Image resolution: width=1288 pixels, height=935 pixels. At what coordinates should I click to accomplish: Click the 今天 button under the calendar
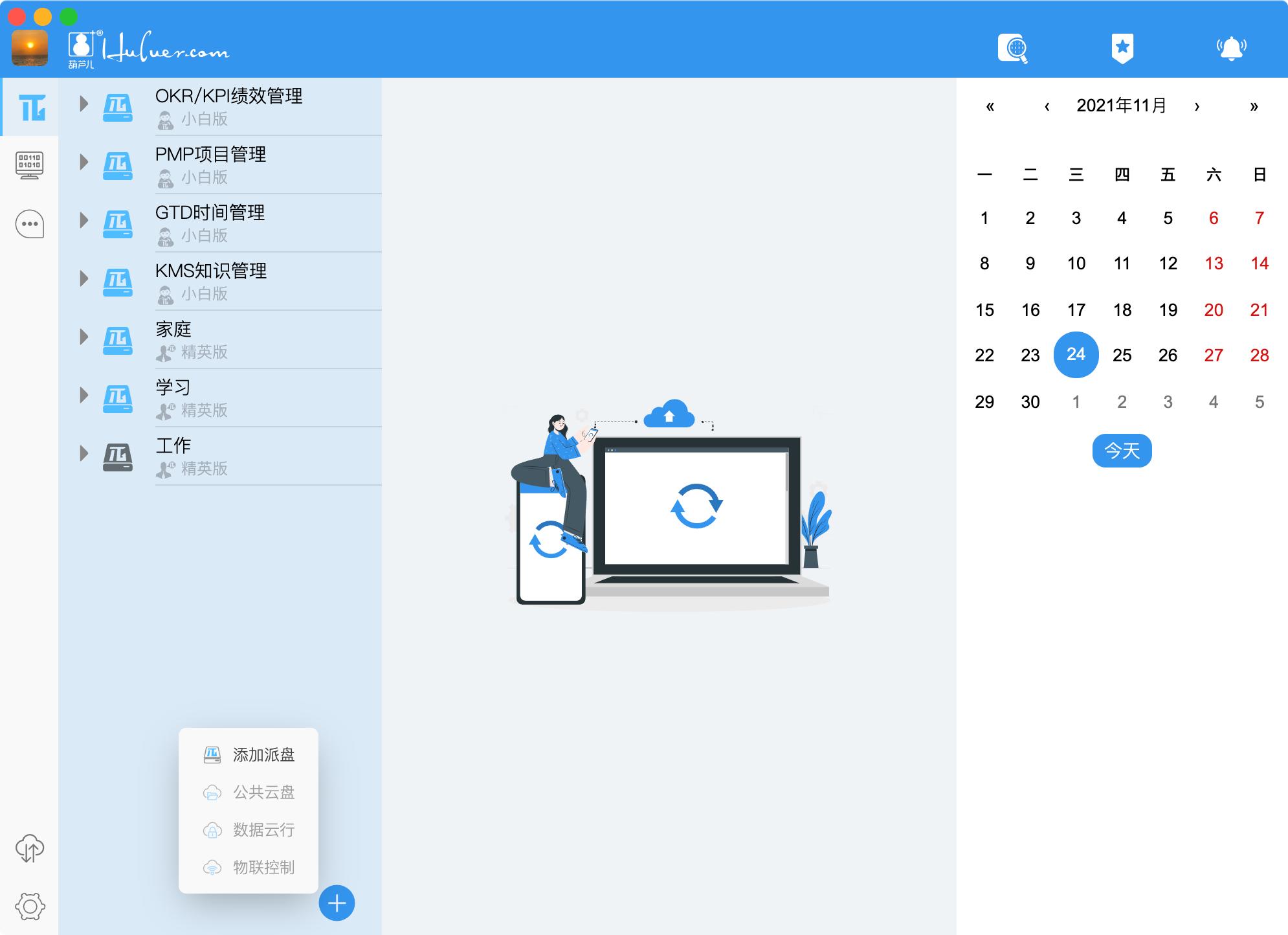[x=1121, y=451]
